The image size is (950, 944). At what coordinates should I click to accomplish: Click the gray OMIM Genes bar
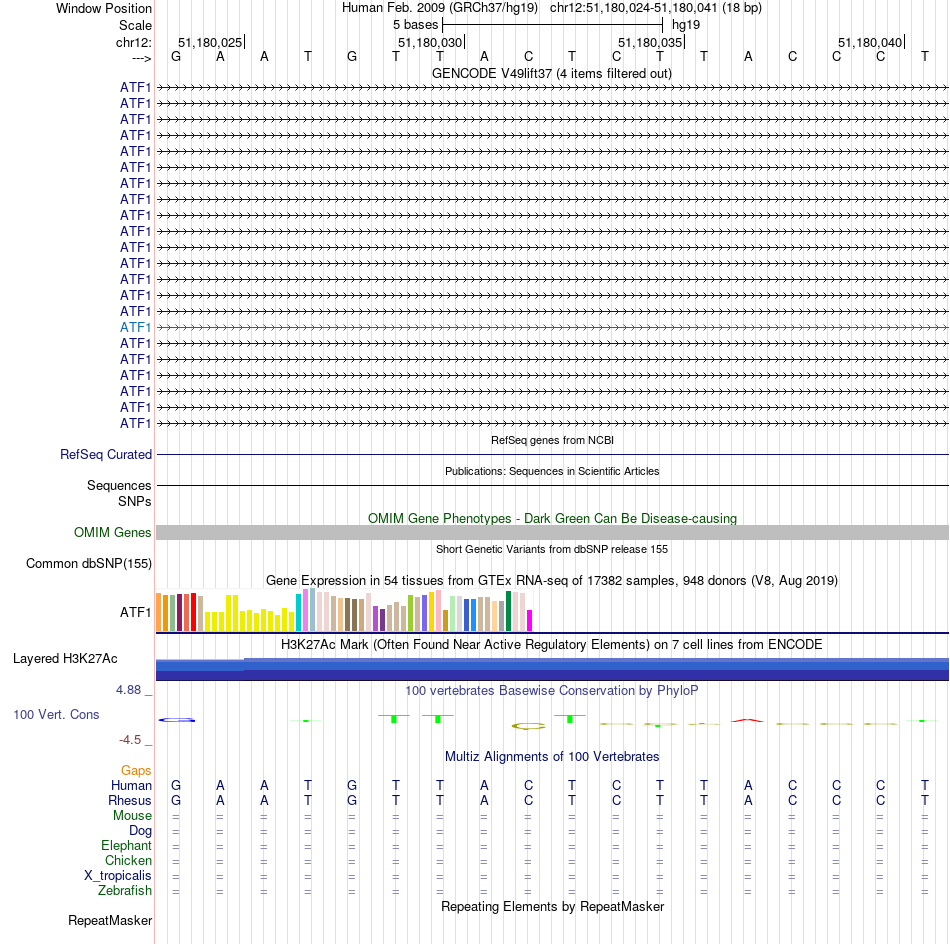pos(553,533)
